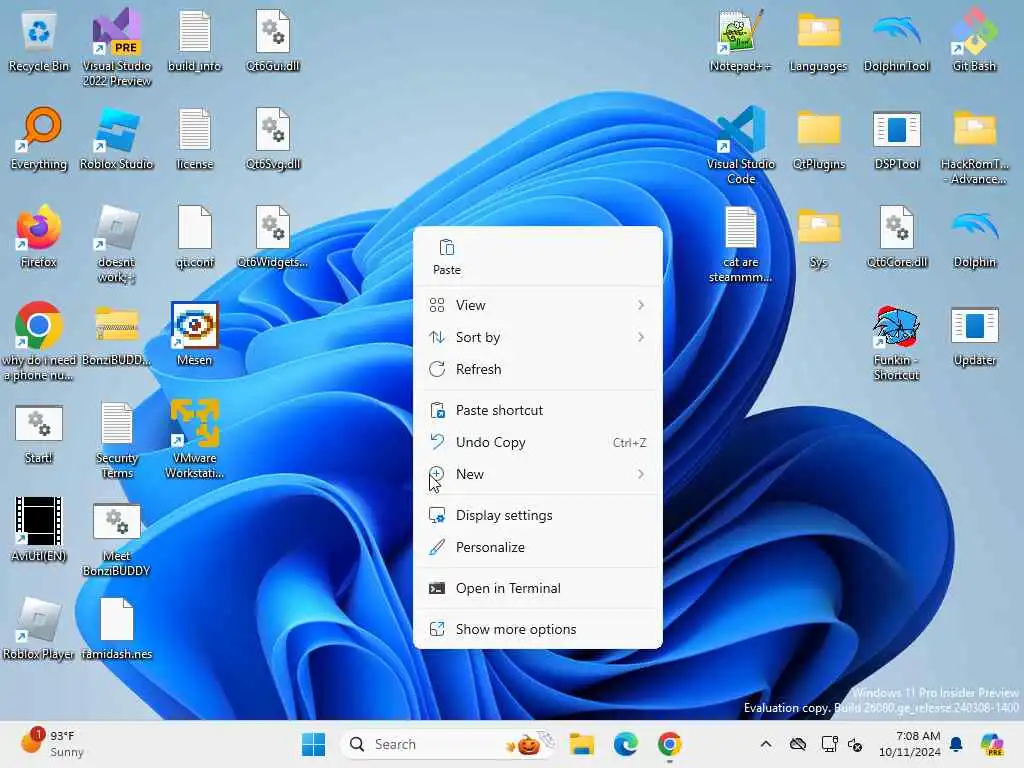Viewport: 1024px width, 768px height.
Task: Choose Refresh from the context menu
Action: 537,369
